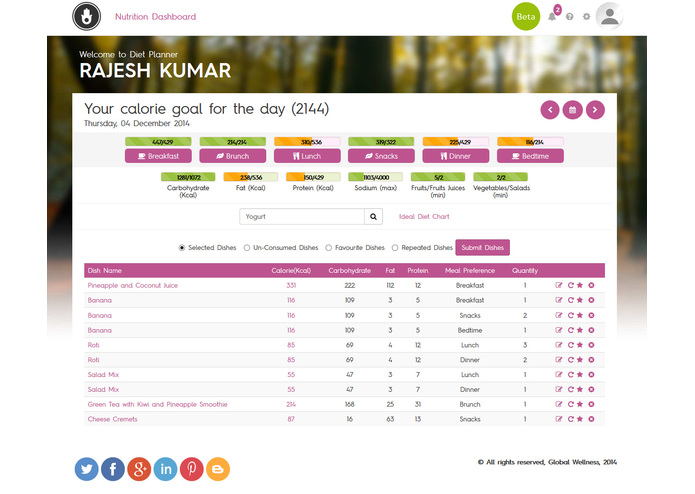Screen dimensions: 695x494
Task: Go to next day arrow
Action: [x=595, y=110]
